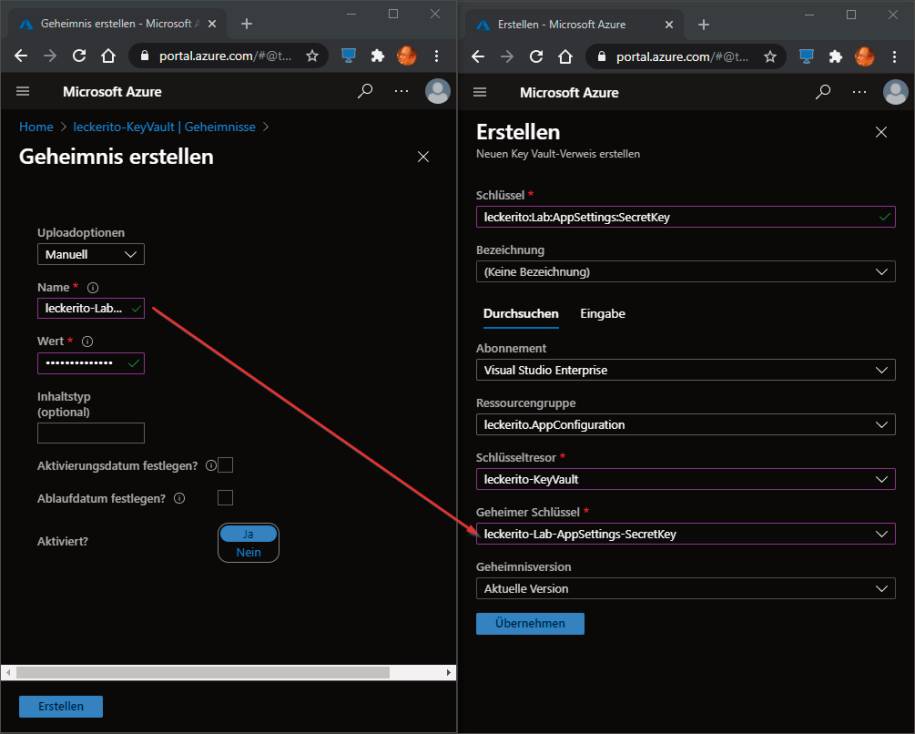The height and width of the screenshot is (734, 915).
Task: Show info icon for Aktivierungsdatum festlegen
Action: [211, 466]
